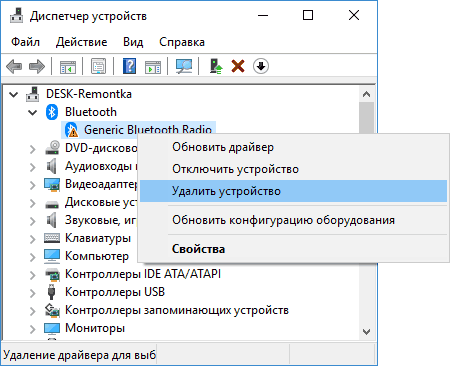Click the Контроллеры IDE ATA/ATAPI icon
Screen dimensions: 450x366
pos(52,274)
